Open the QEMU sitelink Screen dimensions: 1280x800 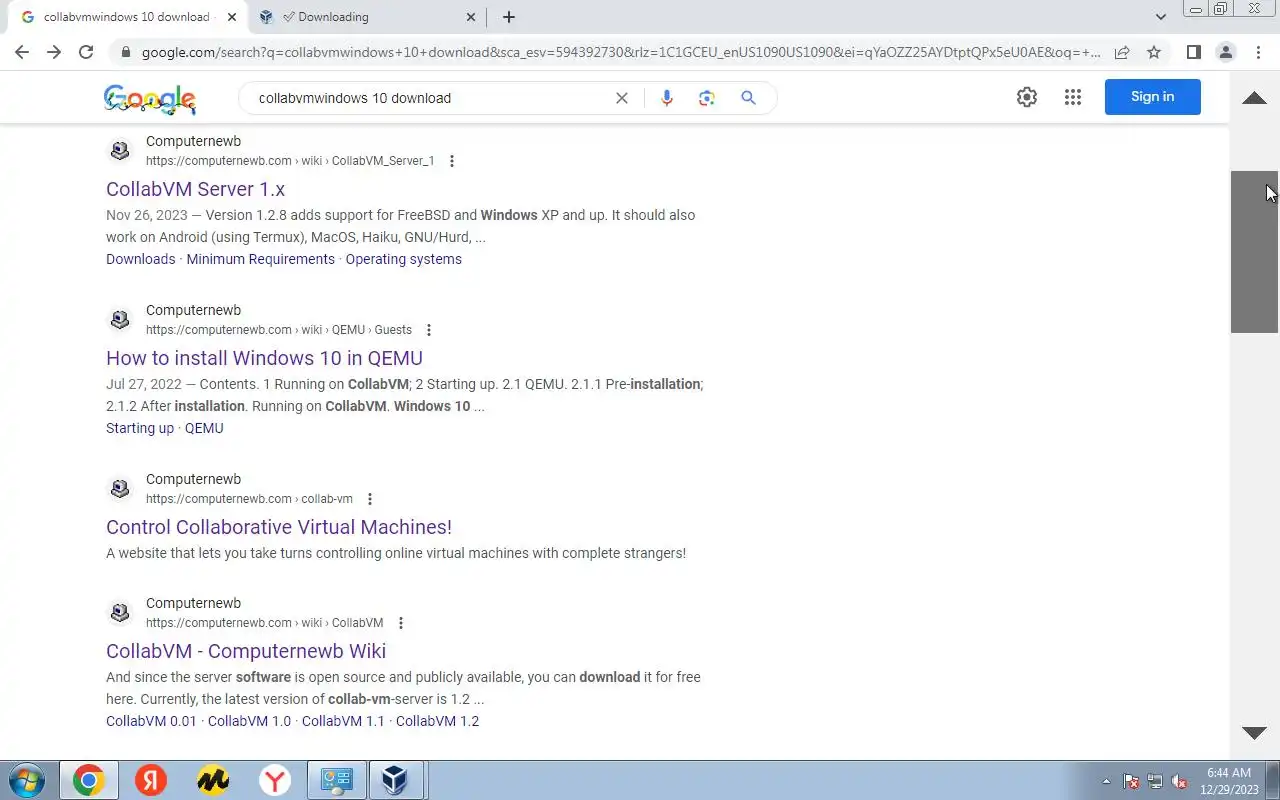coord(204,428)
